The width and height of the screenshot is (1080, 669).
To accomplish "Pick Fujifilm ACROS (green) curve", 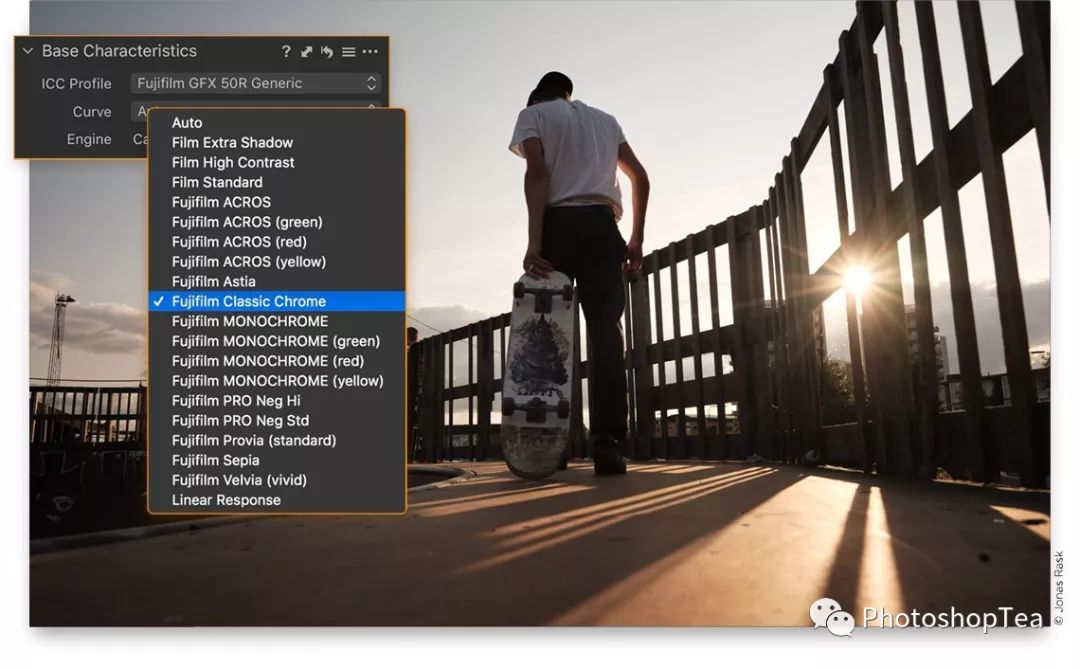I will pos(277,223).
